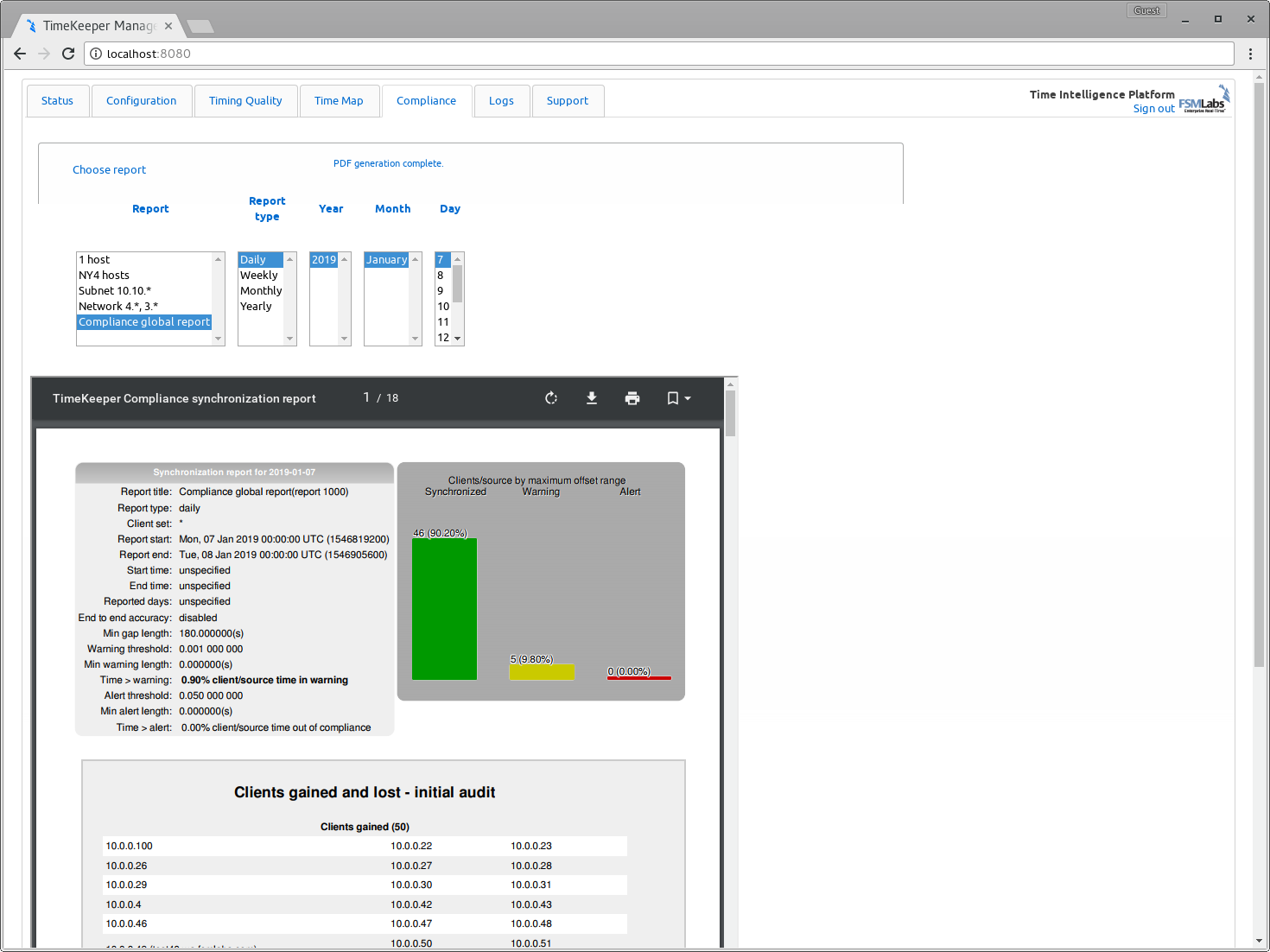Select day 8 in Day list
This screenshot has height=952, width=1270.
[443, 276]
